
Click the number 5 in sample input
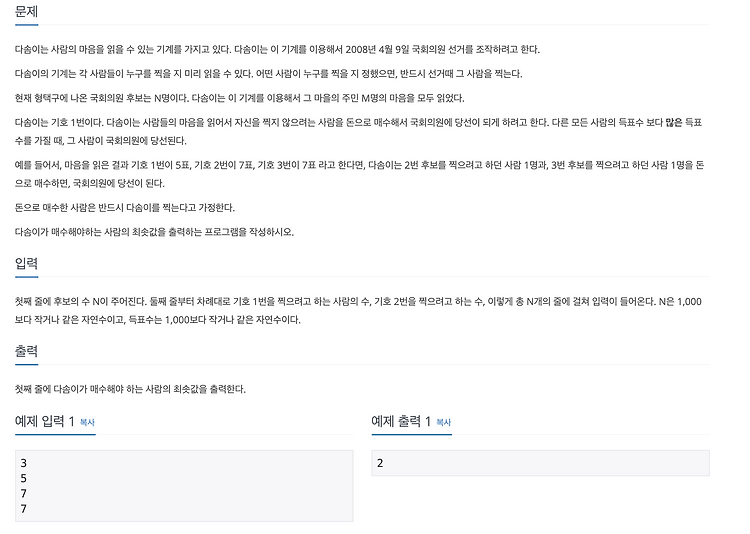(x=23, y=478)
